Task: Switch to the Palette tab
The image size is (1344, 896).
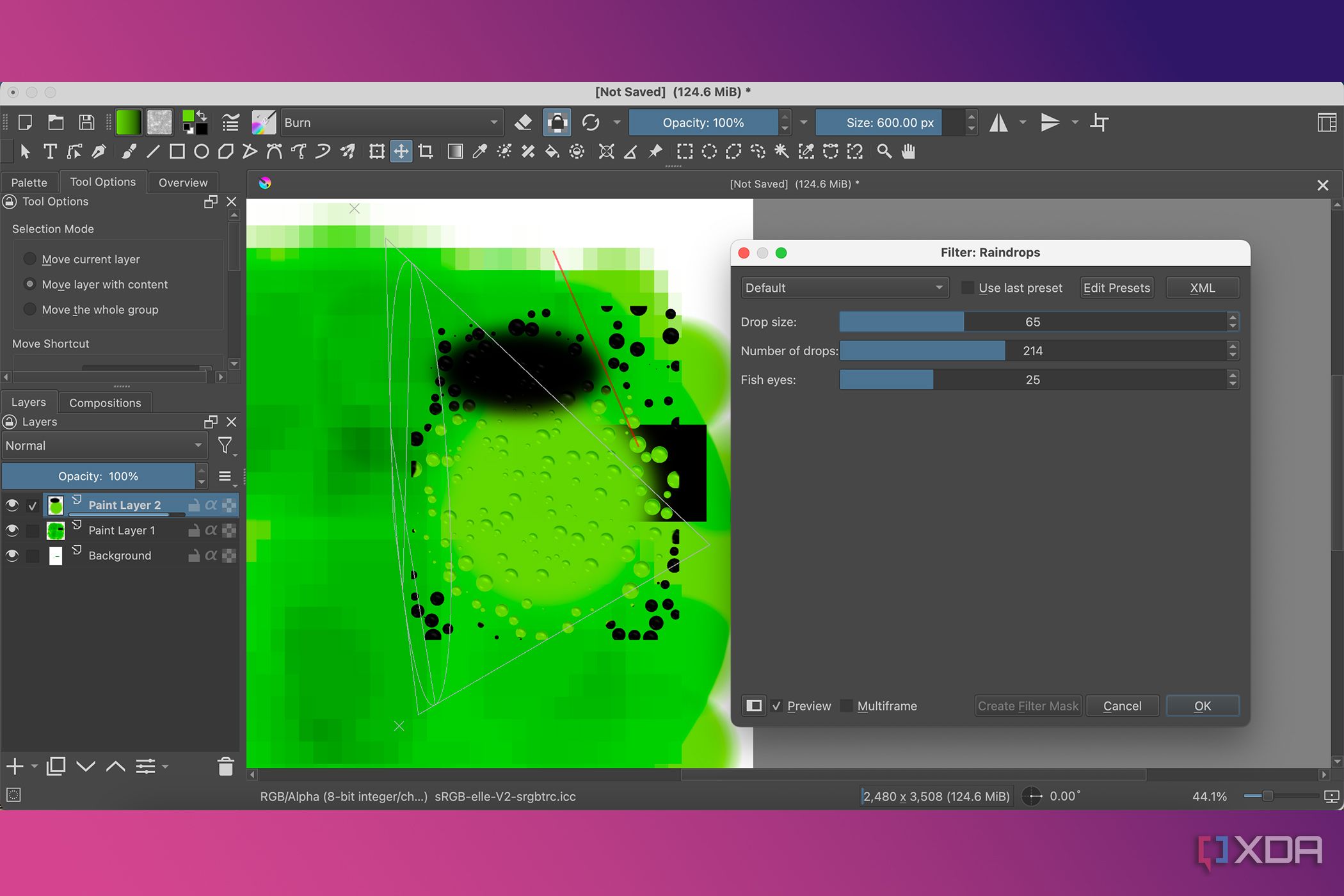Action: tap(29, 182)
